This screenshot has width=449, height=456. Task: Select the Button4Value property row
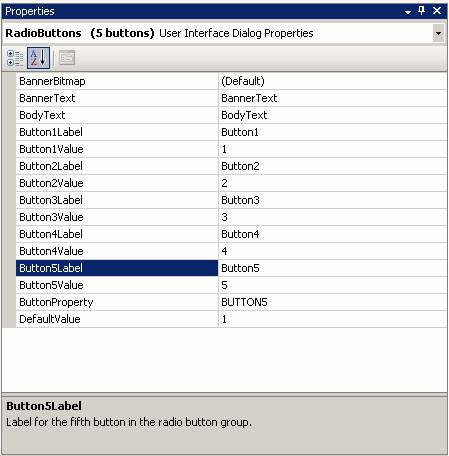(231, 251)
